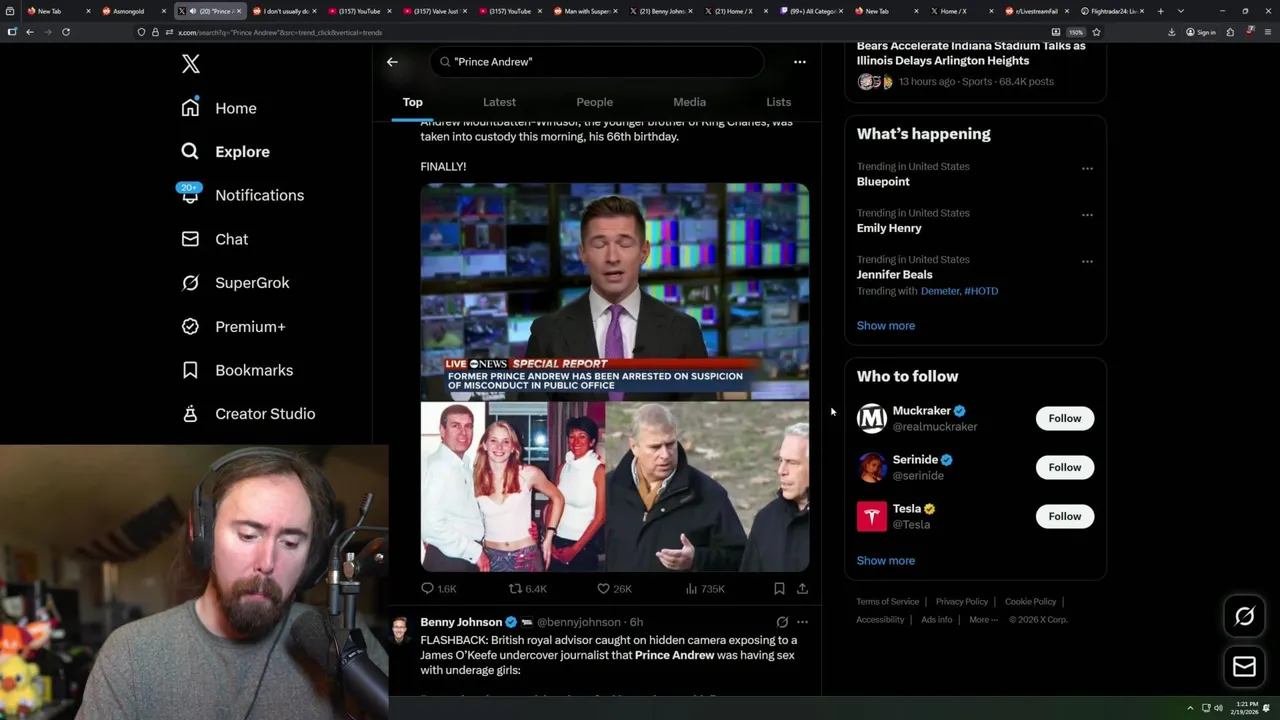The width and height of the screenshot is (1280, 720).
Task: Share the post via share icon
Action: (802, 589)
